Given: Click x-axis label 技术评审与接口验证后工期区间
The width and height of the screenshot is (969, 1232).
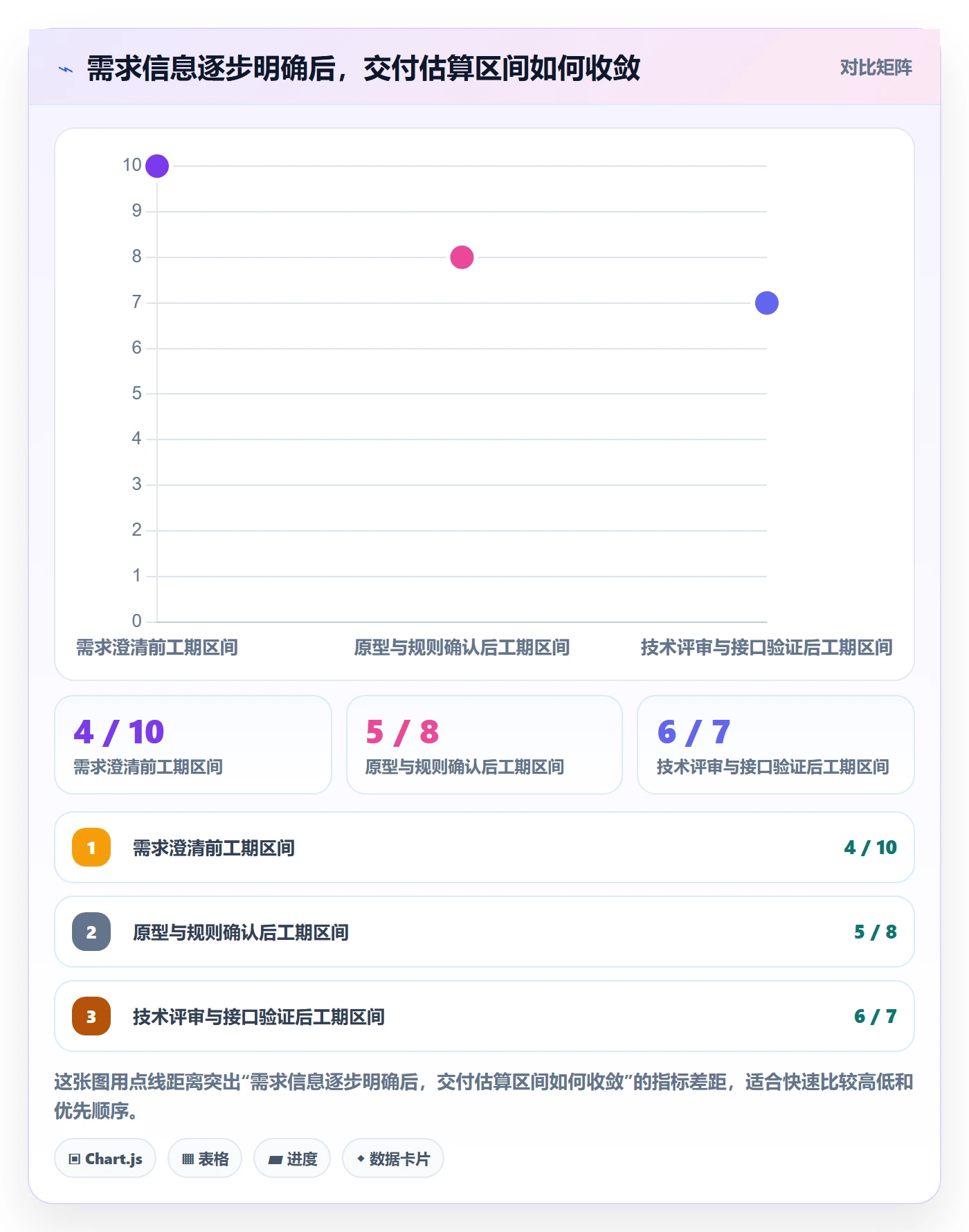Looking at the screenshot, I should coord(767,648).
